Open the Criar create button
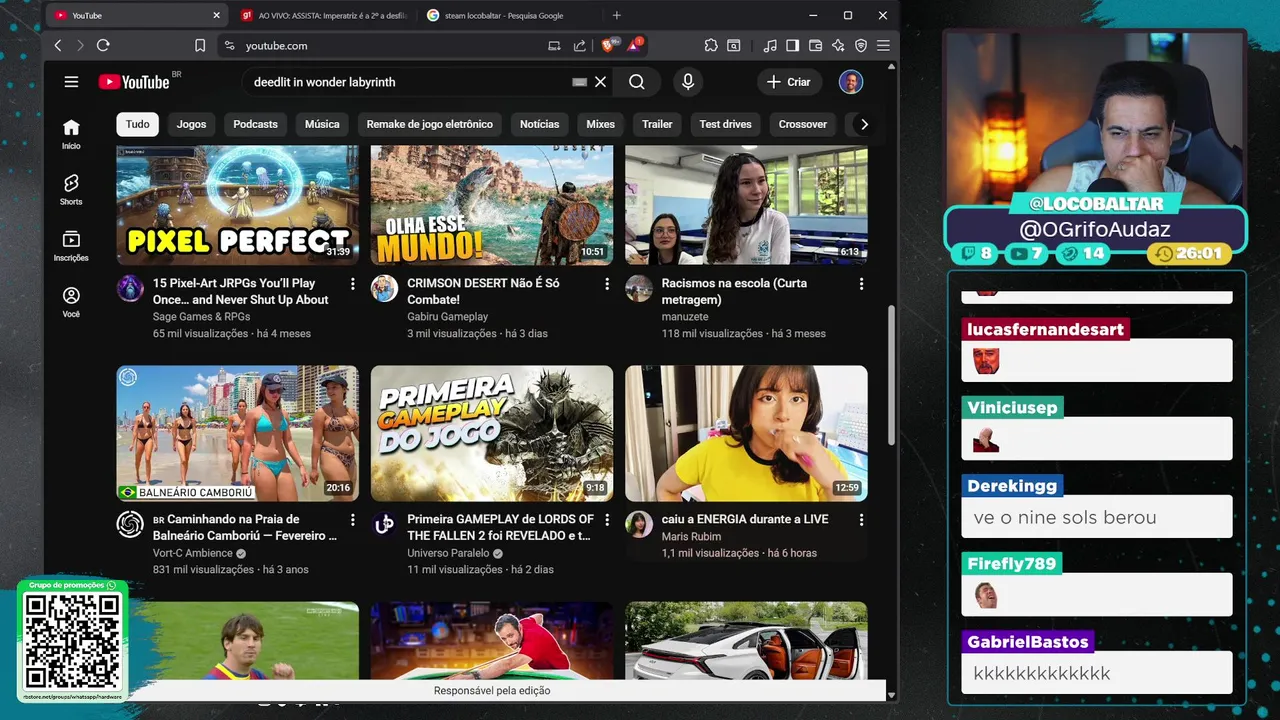The image size is (1280, 720). click(x=789, y=82)
